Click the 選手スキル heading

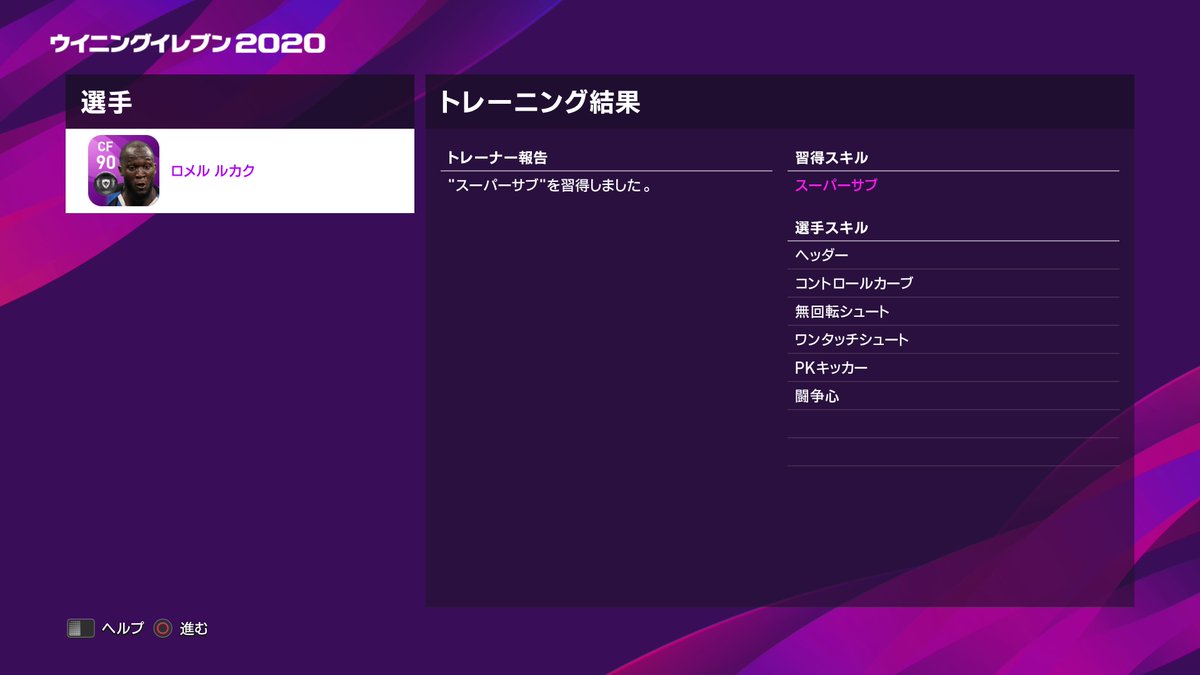click(x=831, y=228)
